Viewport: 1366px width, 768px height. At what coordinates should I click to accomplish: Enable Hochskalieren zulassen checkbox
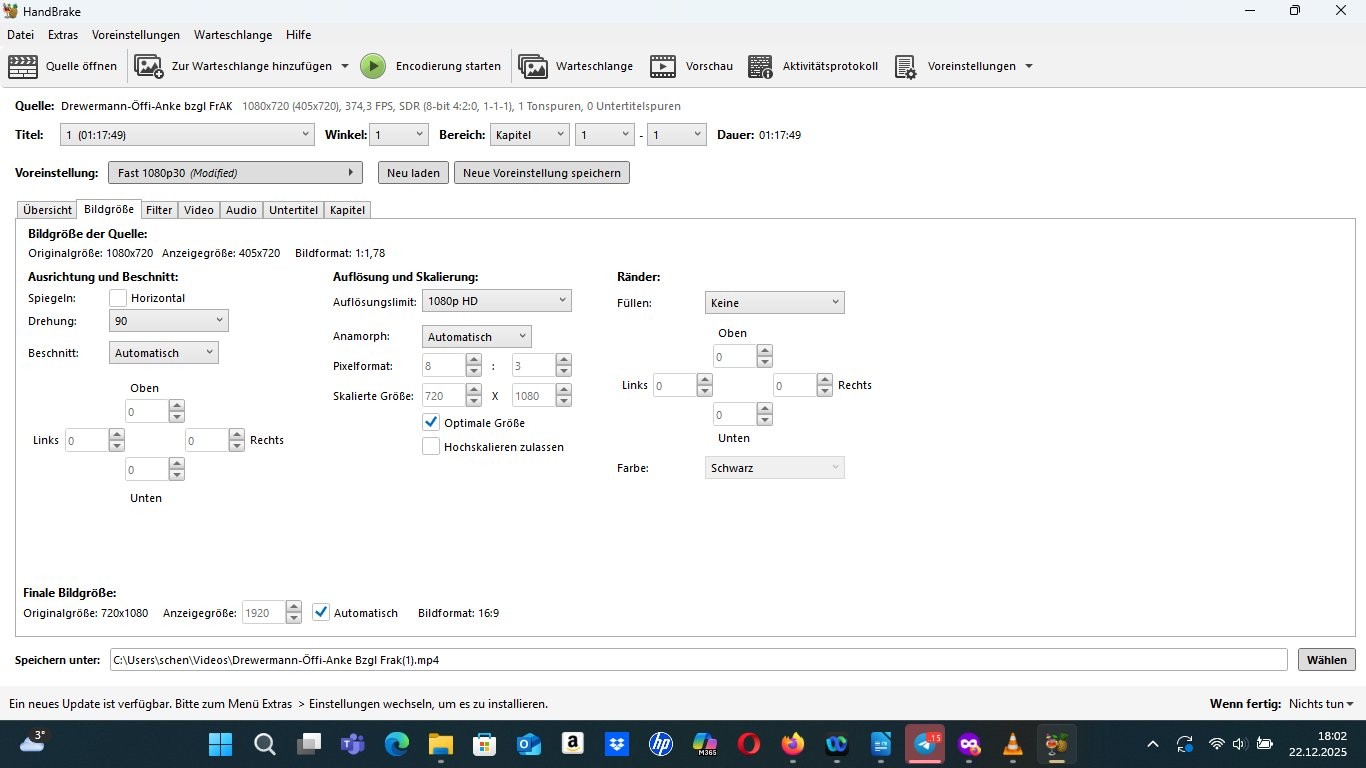click(431, 447)
